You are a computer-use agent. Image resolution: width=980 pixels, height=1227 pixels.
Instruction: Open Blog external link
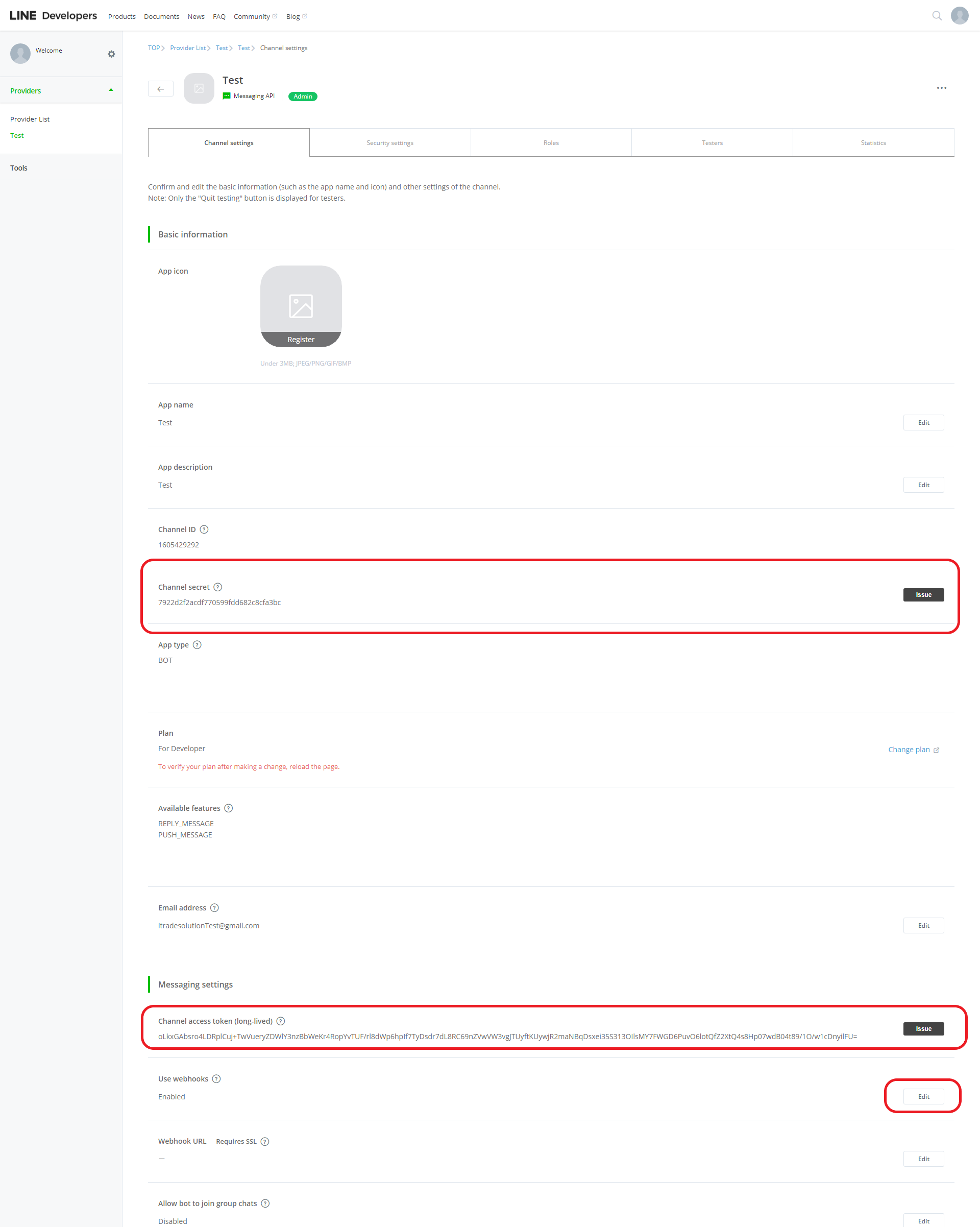click(x=297, y=16)
